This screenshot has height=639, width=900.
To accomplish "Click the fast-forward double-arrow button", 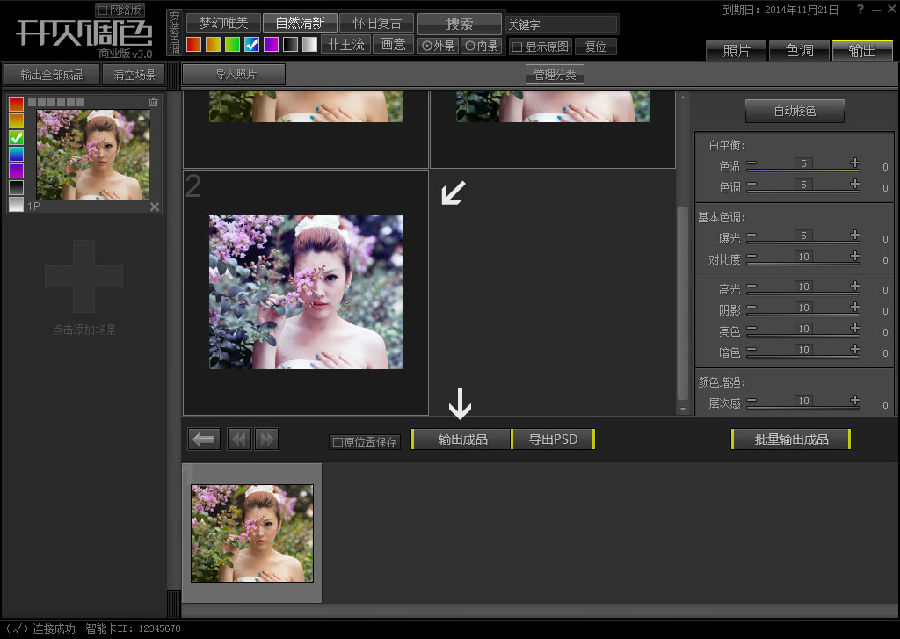I will coord(266,439).
